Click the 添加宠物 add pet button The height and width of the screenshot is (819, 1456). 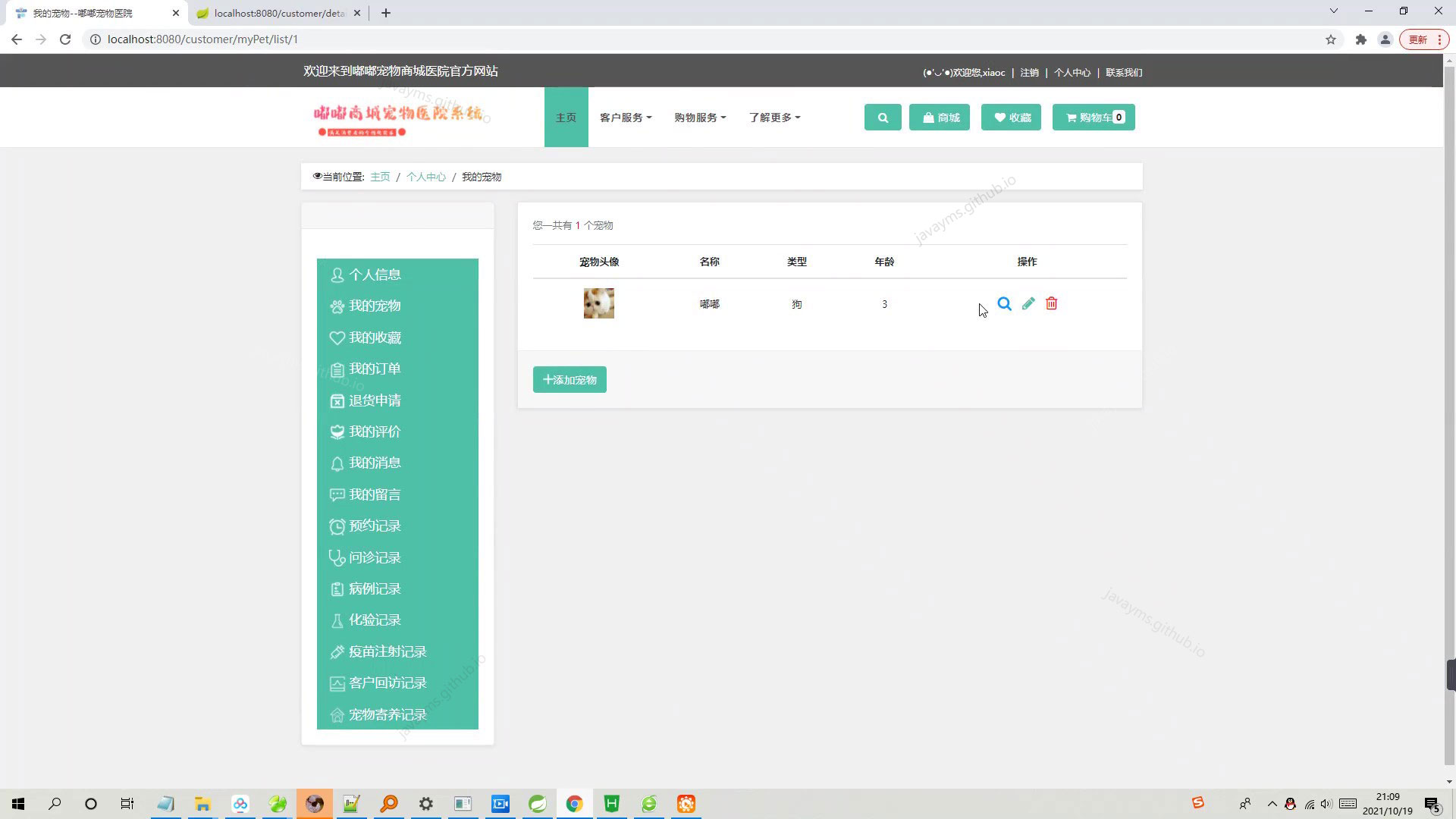coord(570,380)
